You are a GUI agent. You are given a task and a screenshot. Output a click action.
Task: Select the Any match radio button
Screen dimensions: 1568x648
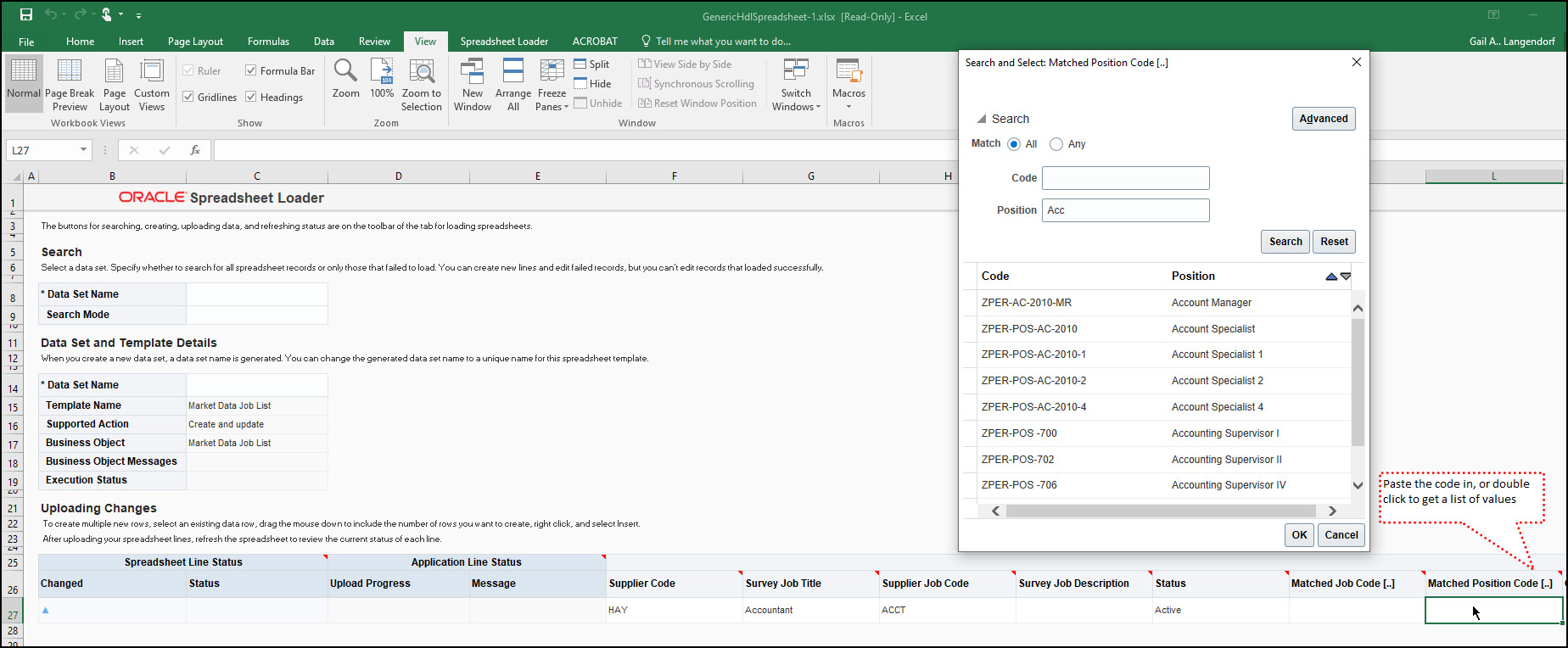1056,144
